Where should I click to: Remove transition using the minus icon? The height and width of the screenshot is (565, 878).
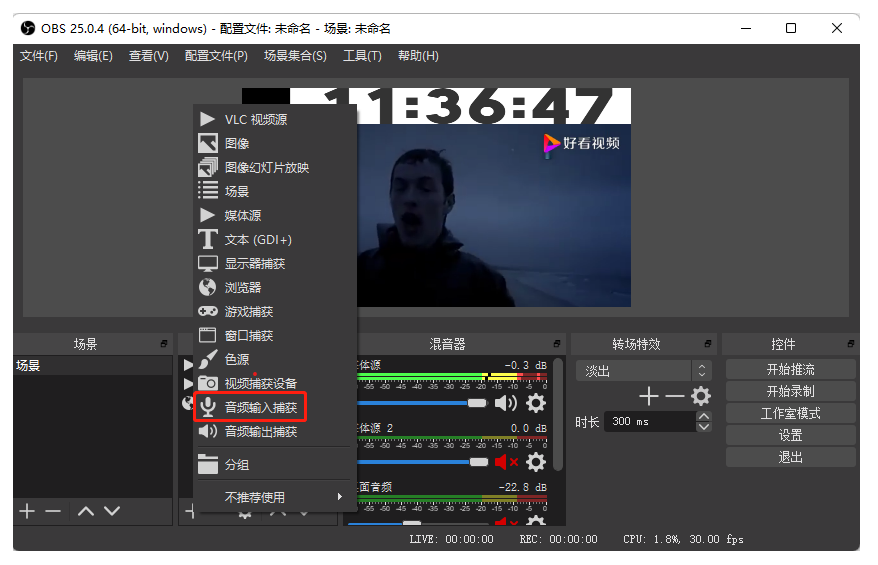(x=675, y=396)
